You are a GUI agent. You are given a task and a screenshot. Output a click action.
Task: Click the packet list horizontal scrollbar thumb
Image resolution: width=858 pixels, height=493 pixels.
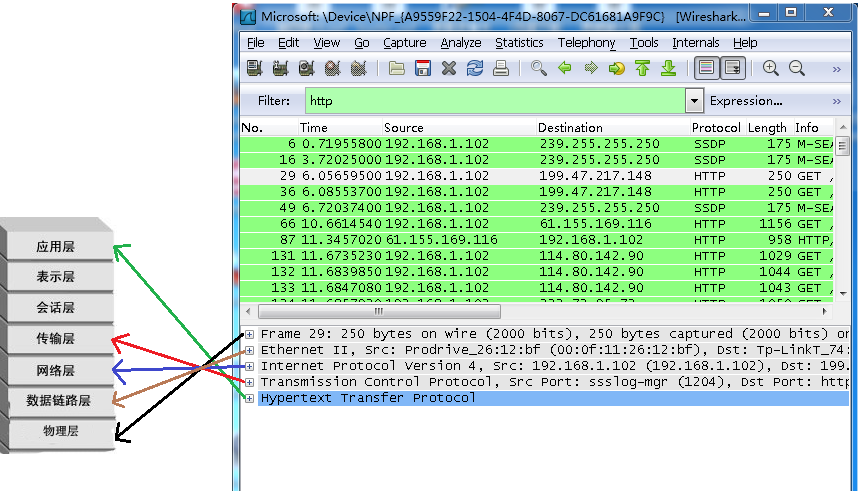click(x=379, y=311)
